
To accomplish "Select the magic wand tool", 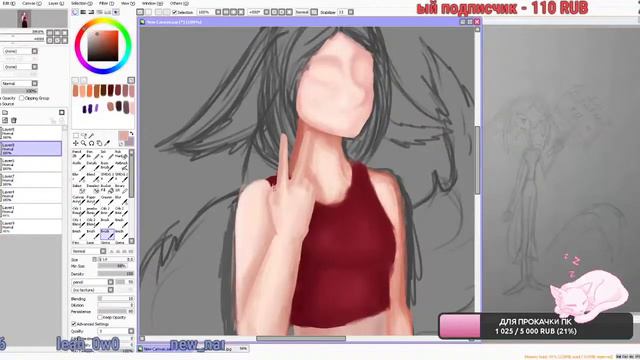I will point(91,136).
